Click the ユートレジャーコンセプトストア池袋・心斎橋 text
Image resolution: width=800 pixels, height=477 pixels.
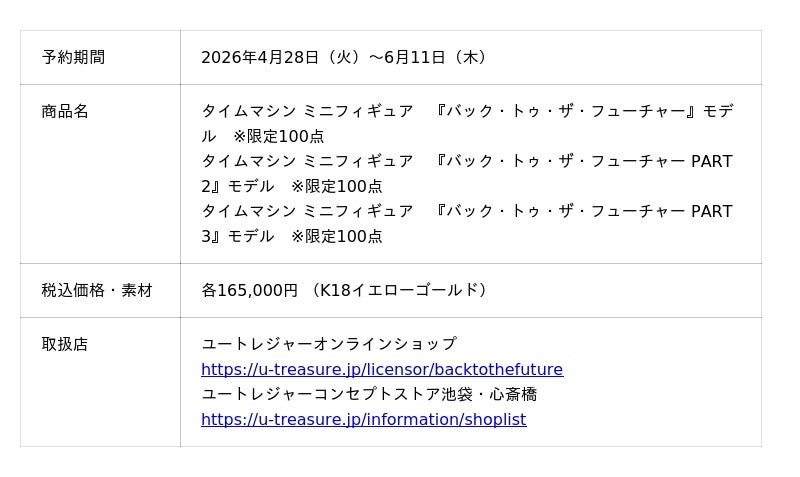pyautogui.click(x=369, y=394)
